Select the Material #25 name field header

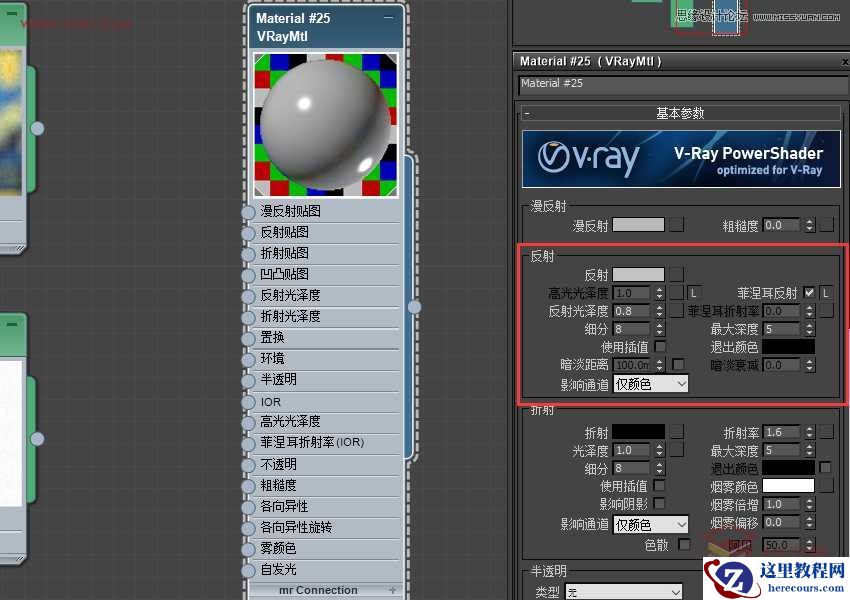click(600, 83)
